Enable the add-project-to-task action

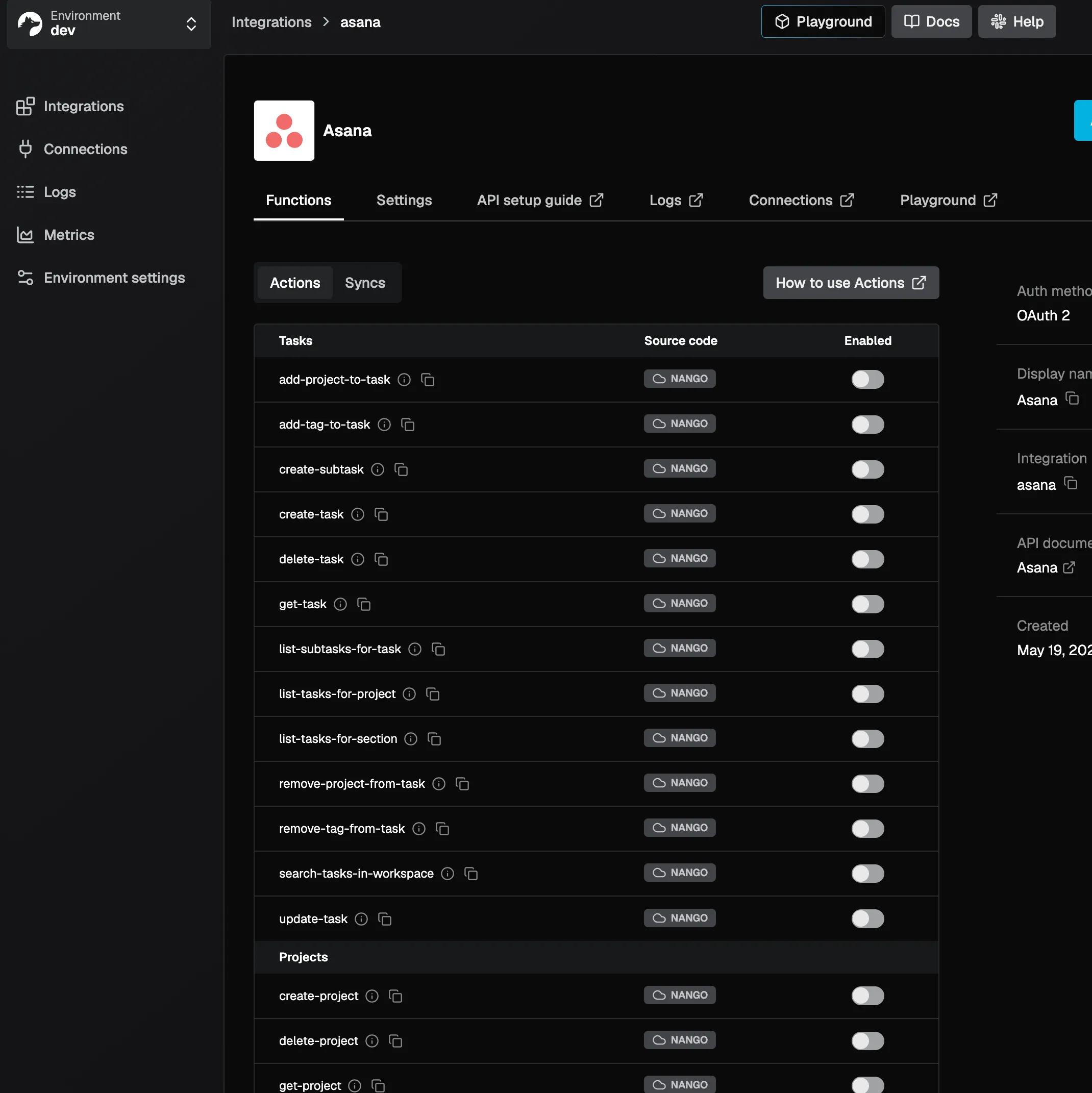pyautogui.click(x=867, y=380)
